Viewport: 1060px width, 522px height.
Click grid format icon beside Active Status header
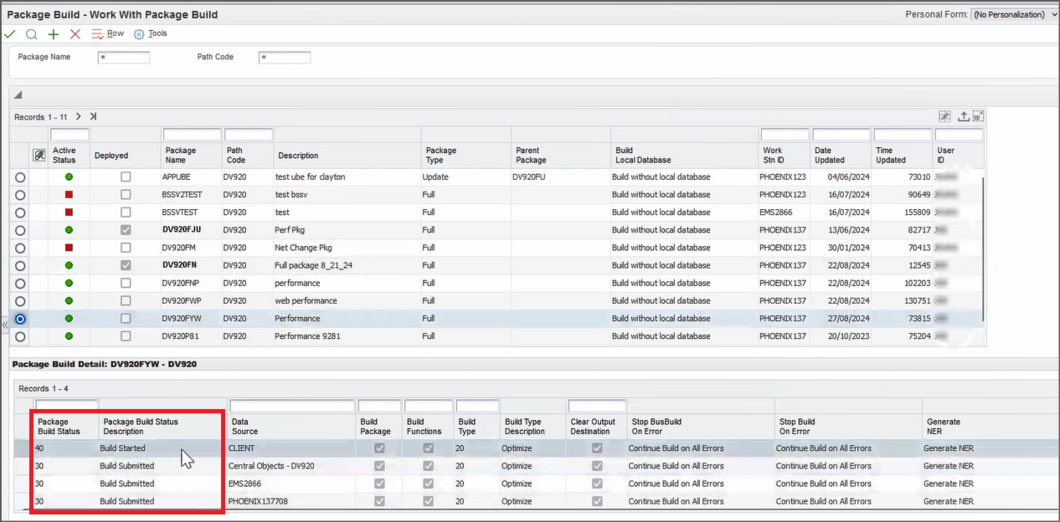click(39, 155)
